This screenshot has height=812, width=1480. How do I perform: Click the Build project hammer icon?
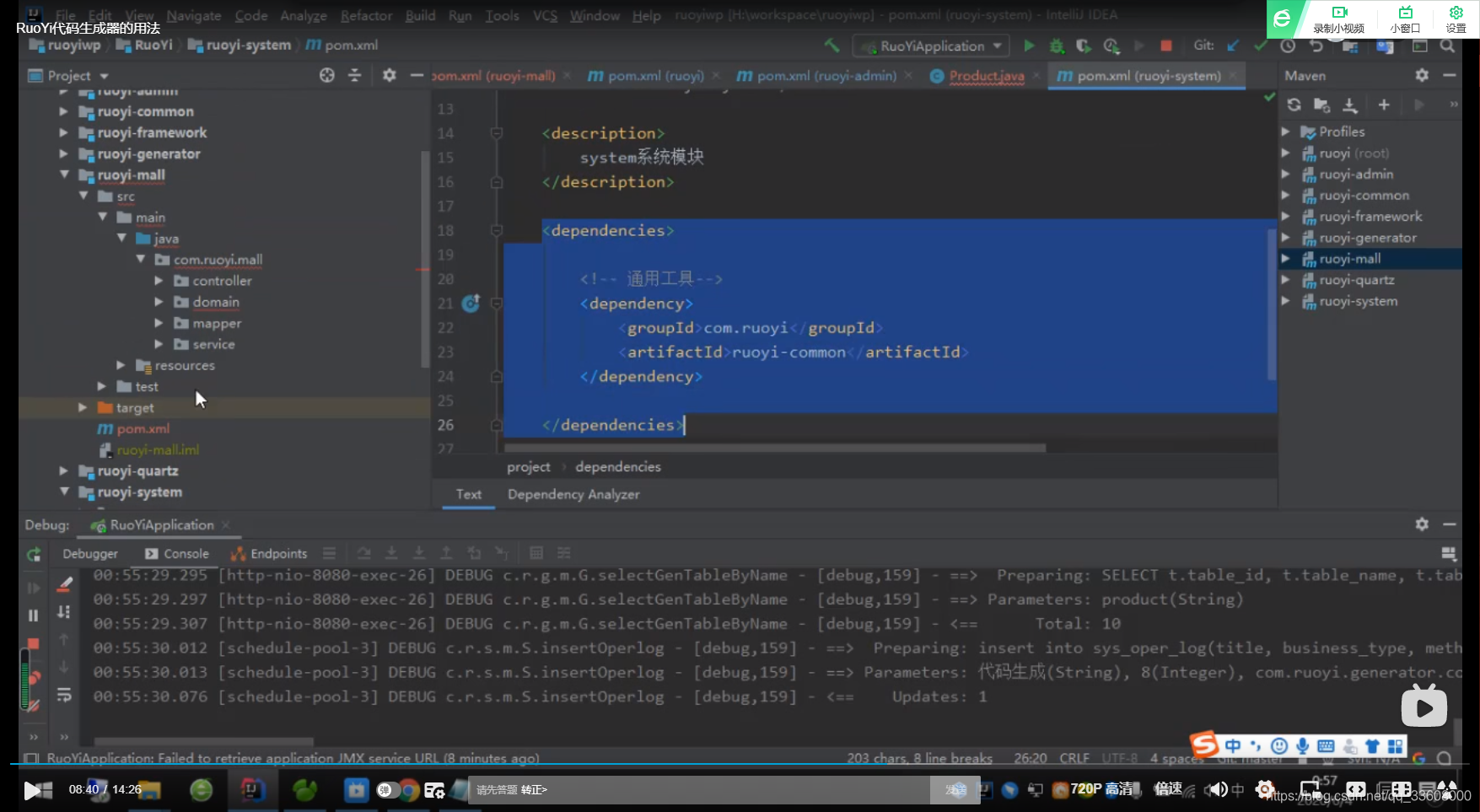coord(831,46)
